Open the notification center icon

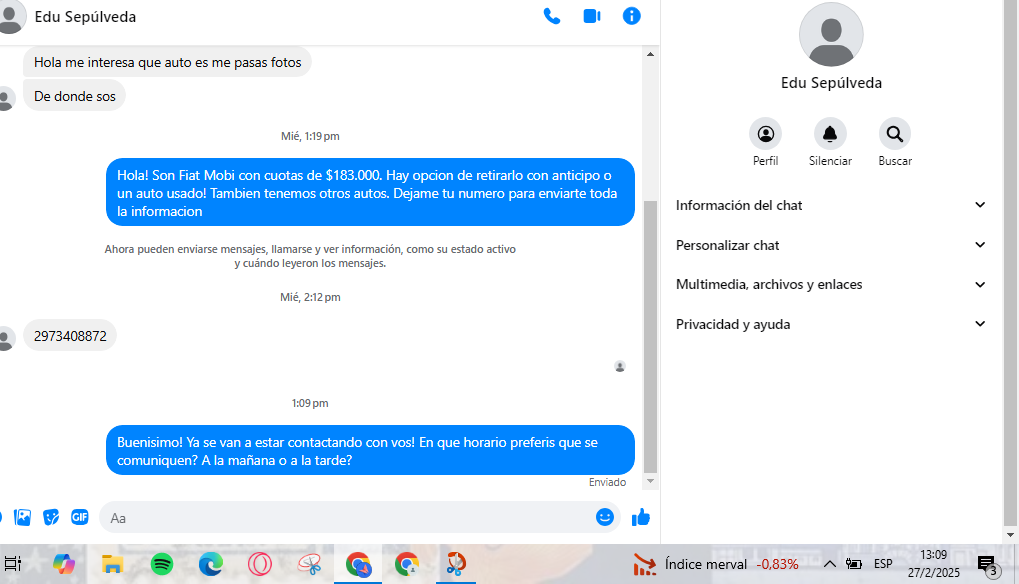[x=988, y=565]
